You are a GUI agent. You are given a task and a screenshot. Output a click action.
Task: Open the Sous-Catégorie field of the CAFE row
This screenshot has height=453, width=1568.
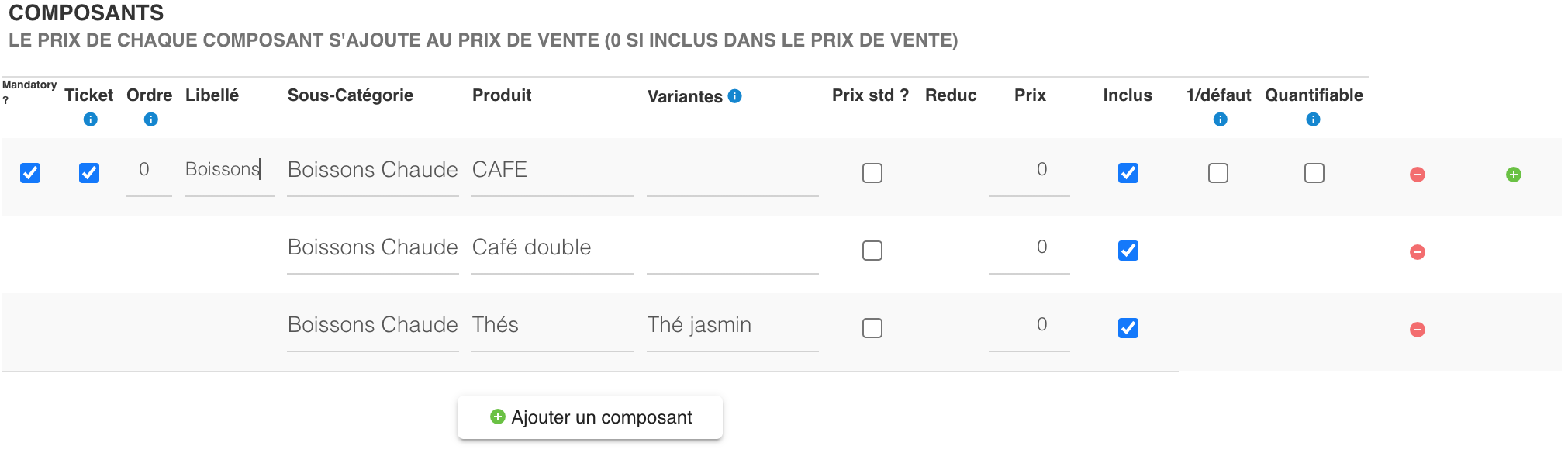pos(372,170)
